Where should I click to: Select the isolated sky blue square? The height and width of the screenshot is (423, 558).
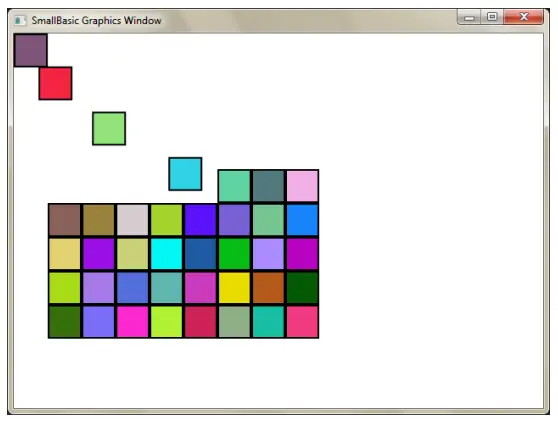185,174
